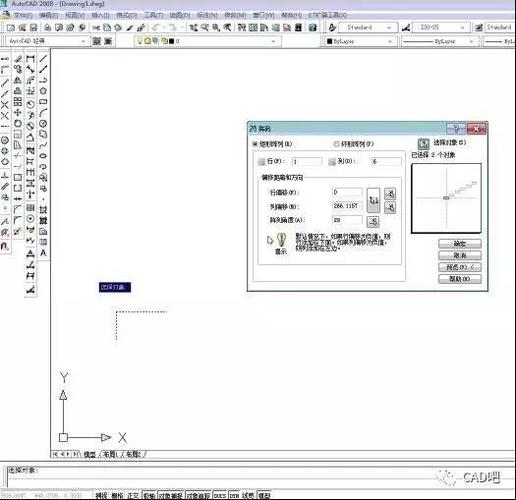Click the Select Objects icon in Array dialog
This screenshot has height=500, width=516.
pyautogui.click(x=423, y=144)
